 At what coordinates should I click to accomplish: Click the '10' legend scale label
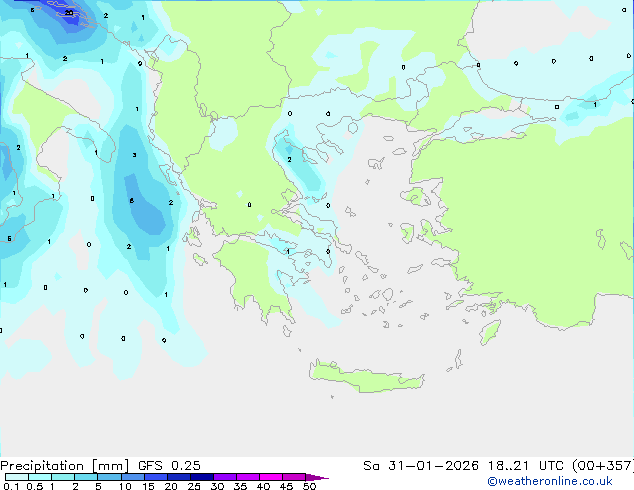[x=125, y=486]
